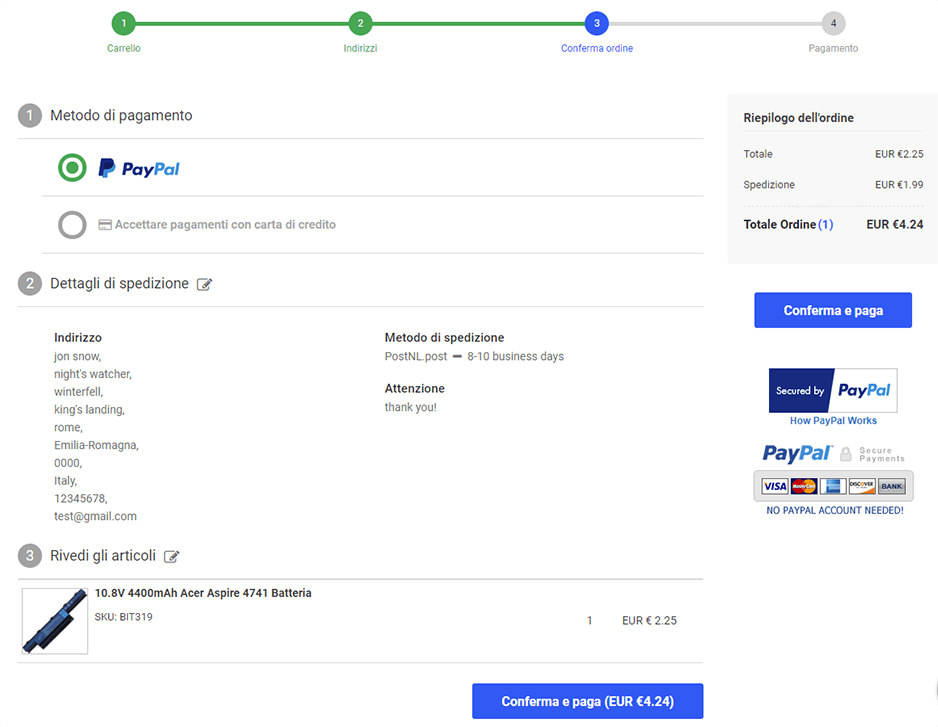This screenshot has height=727, width=938.
Task: Click the item count in Totale Ordine
Action: coord(826,224)
